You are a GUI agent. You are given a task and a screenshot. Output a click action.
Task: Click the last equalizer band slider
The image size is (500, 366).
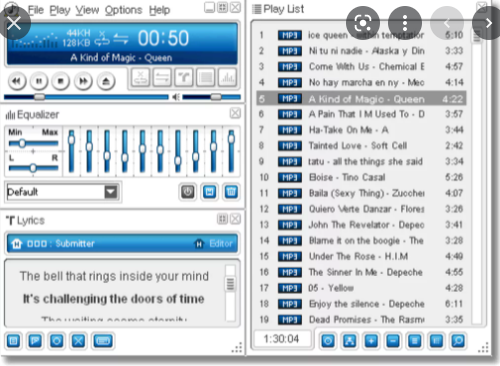pyautogui.click(x=231, y=151)
